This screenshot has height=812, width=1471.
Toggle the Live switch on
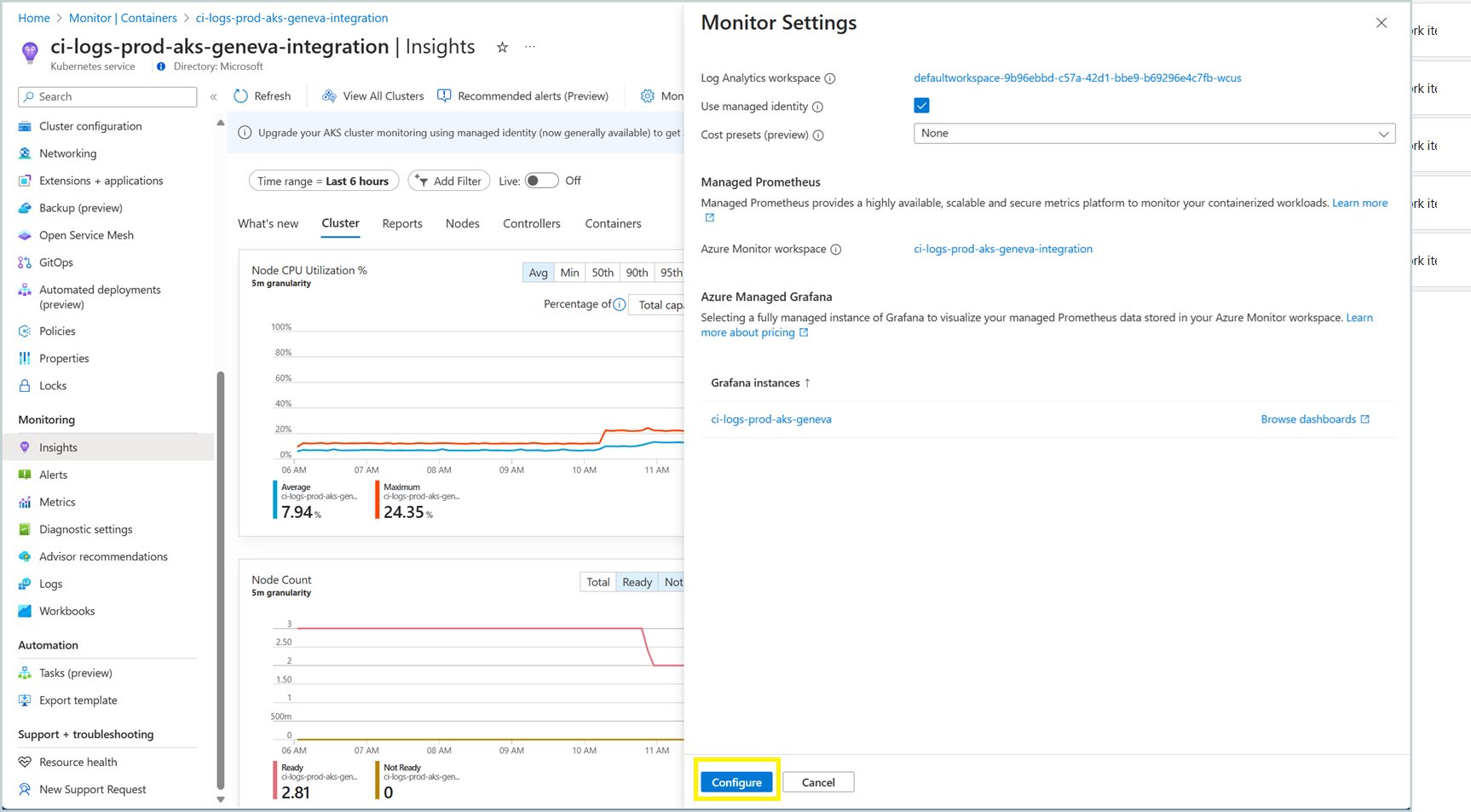(541, 181)
